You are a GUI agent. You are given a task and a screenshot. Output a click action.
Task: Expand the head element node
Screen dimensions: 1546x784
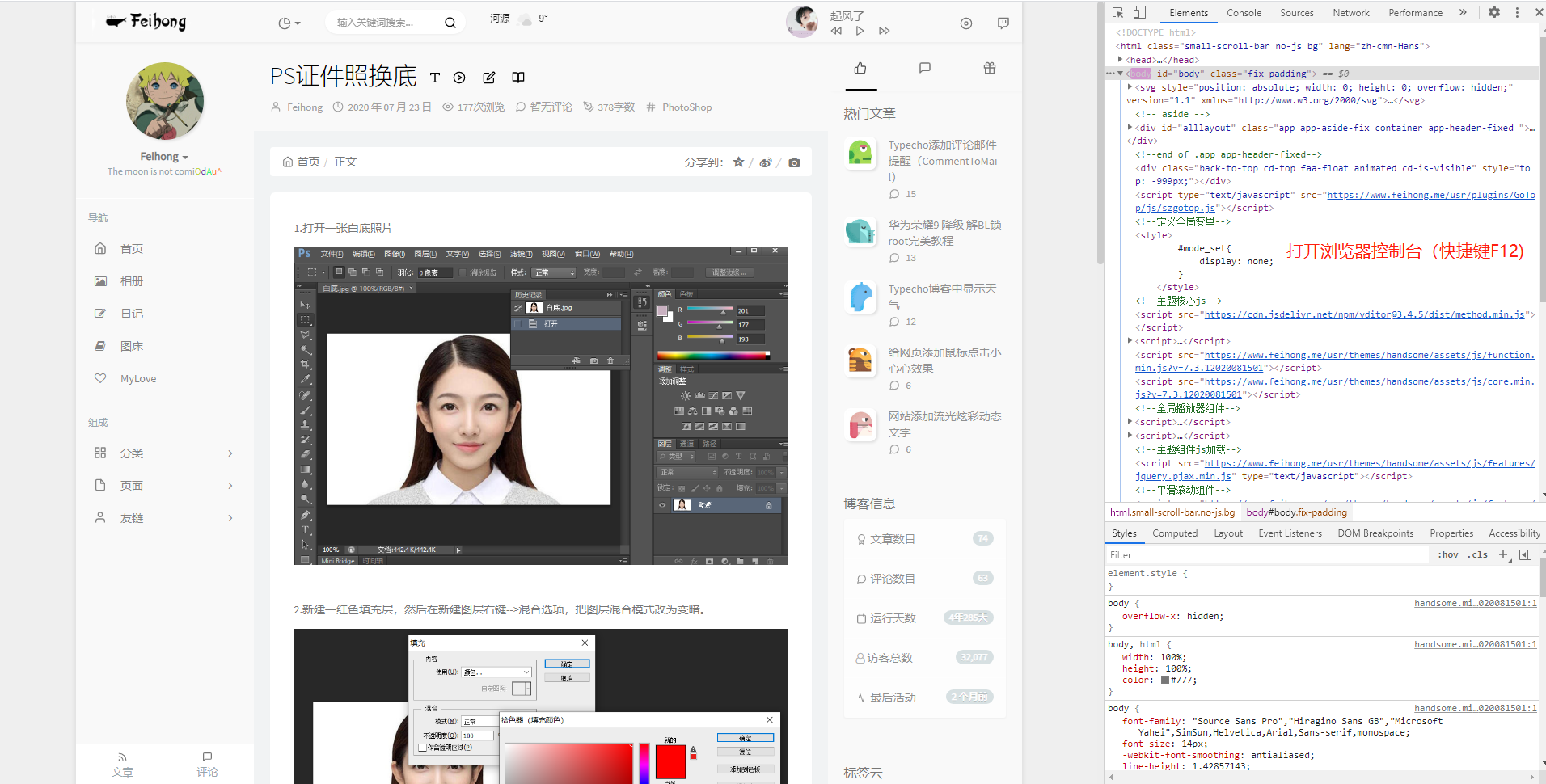(x=1120, y=60)
